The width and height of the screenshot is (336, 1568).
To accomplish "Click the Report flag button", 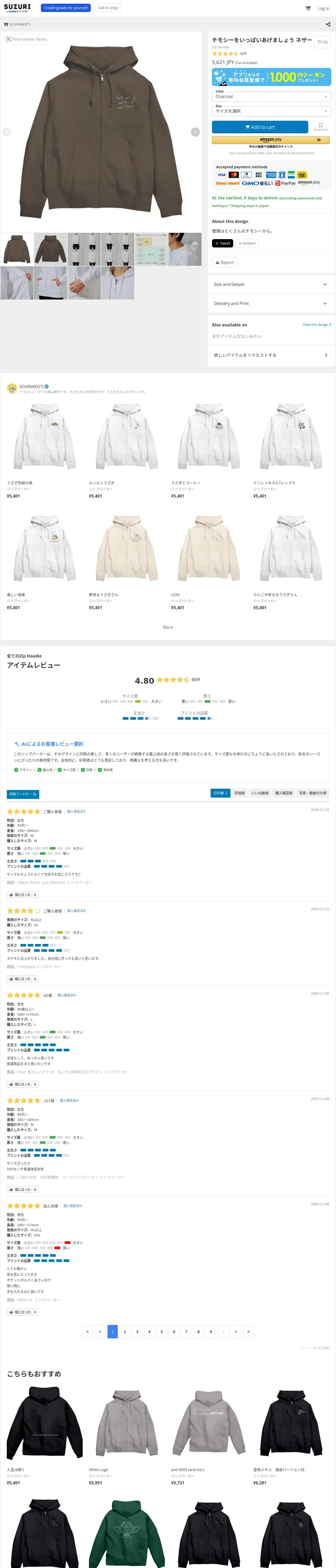I will click(225, 262).
